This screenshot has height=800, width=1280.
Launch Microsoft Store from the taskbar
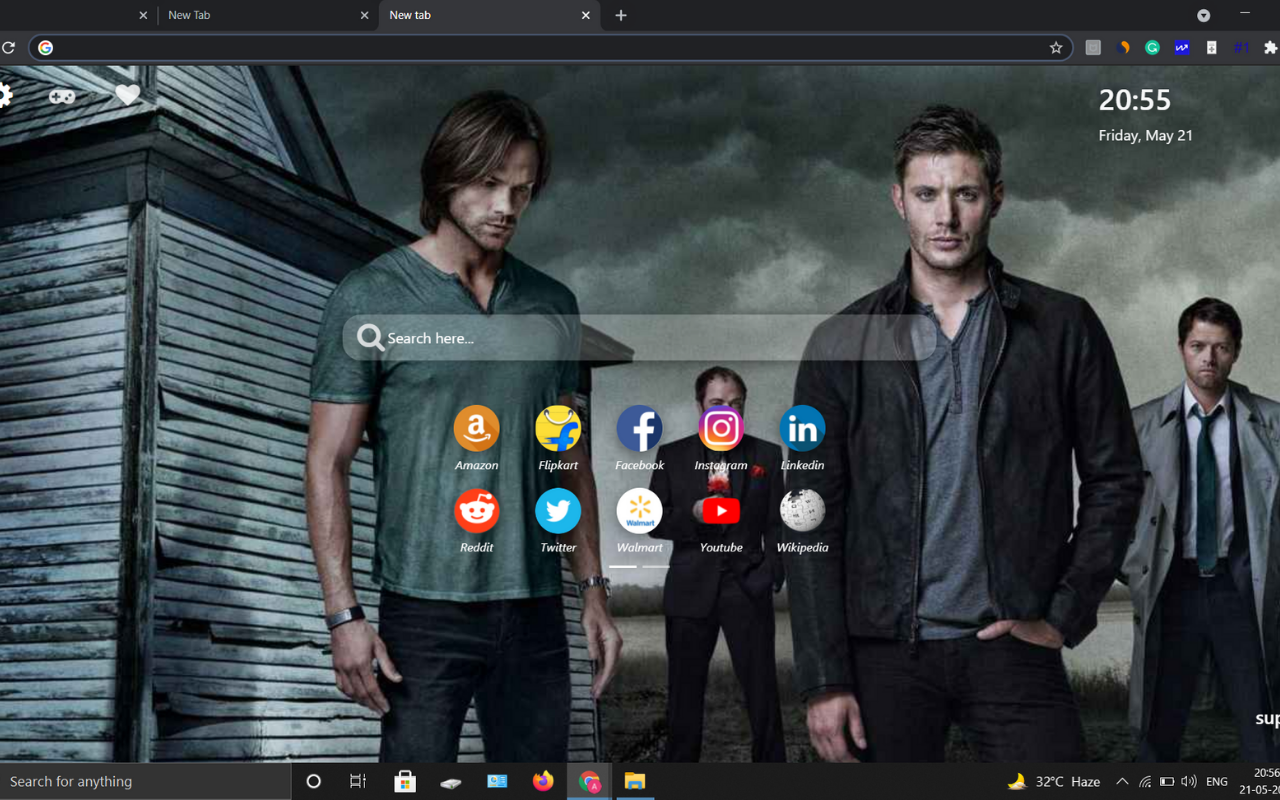(405, 781)
